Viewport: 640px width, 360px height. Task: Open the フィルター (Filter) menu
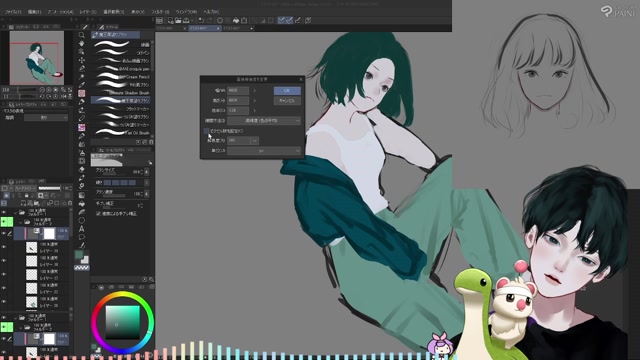click(x=160, y=12)
